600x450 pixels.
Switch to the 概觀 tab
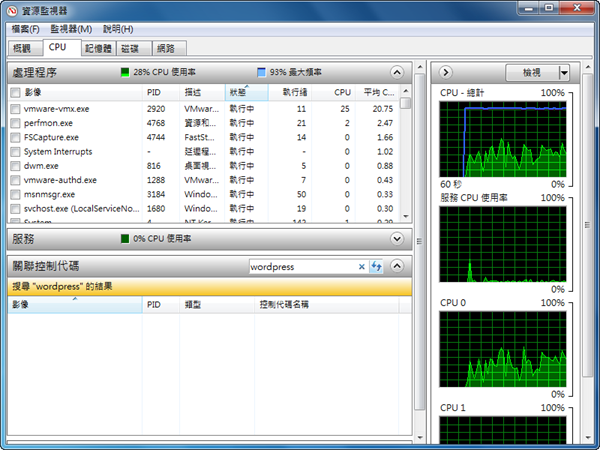25,49
